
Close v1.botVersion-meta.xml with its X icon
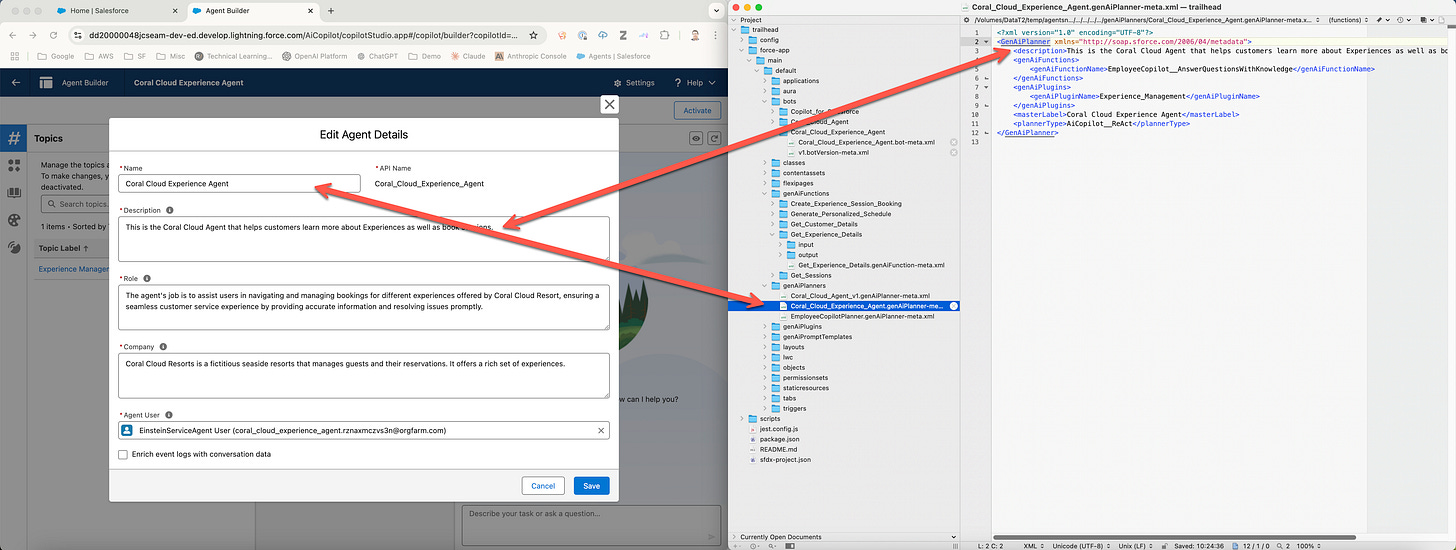pos(953,152)
